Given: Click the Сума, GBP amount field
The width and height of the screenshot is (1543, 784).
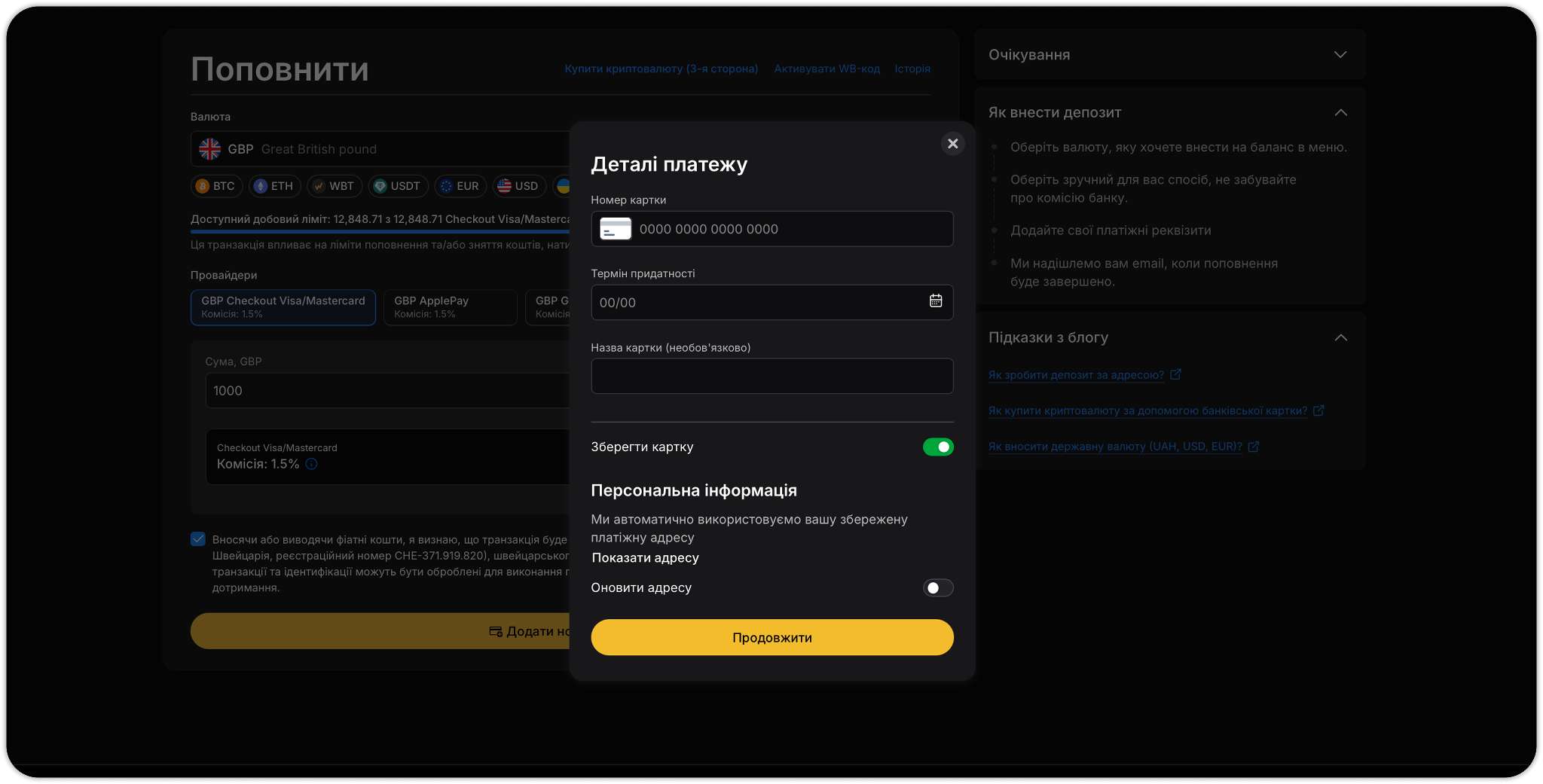Looking at the screenshot, I should [x=387, y=390].
